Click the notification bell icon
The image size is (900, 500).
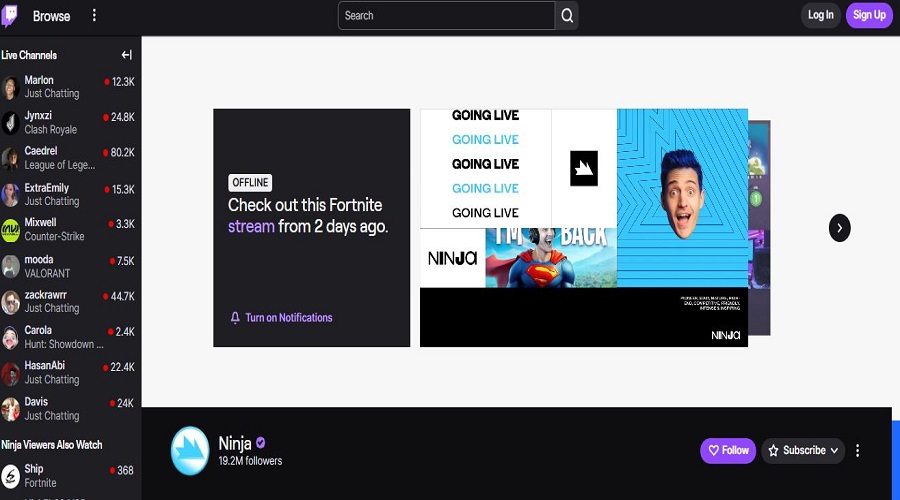[235, 318]
